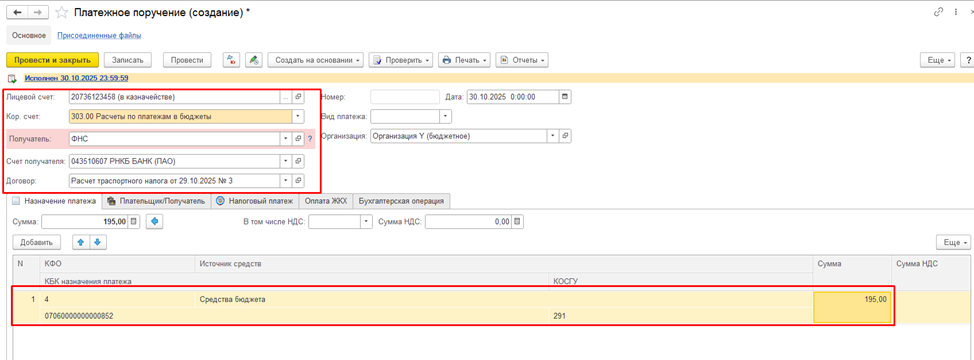
Task: Switch to the Бухгалтерская операция tab
Action: coord(402,201)
